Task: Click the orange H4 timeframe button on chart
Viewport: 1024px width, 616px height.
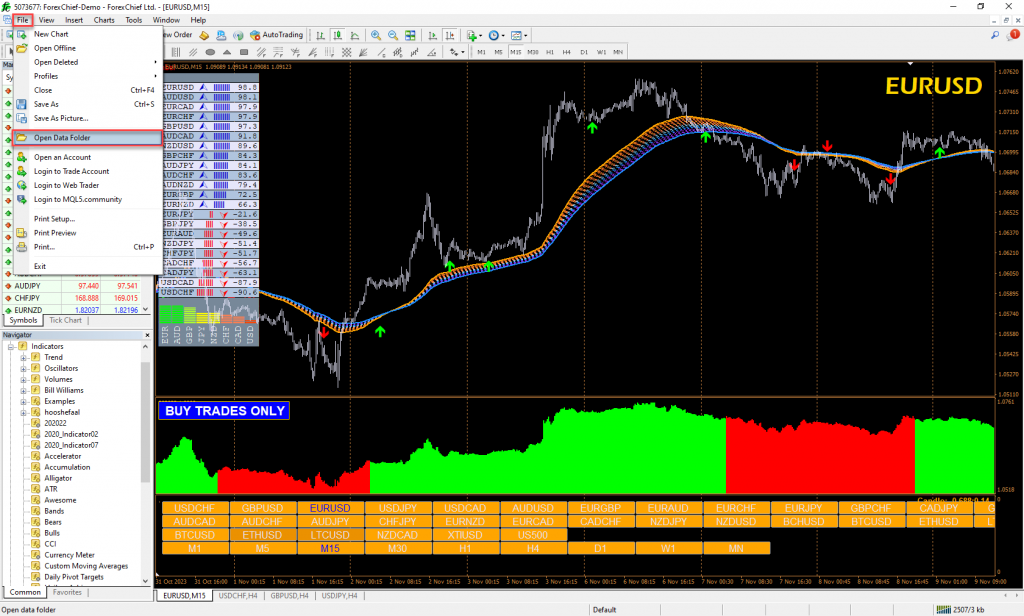Action: (x=533, y=549)
